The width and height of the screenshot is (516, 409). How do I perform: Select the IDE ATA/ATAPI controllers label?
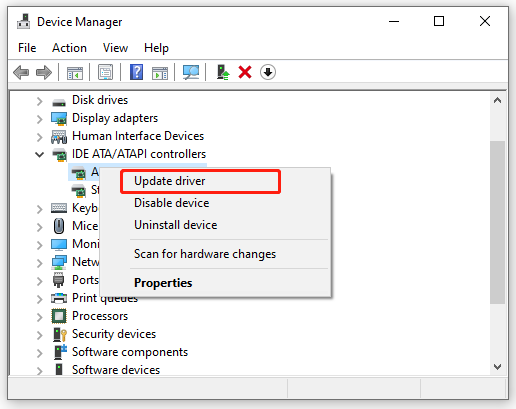(139, 154)
